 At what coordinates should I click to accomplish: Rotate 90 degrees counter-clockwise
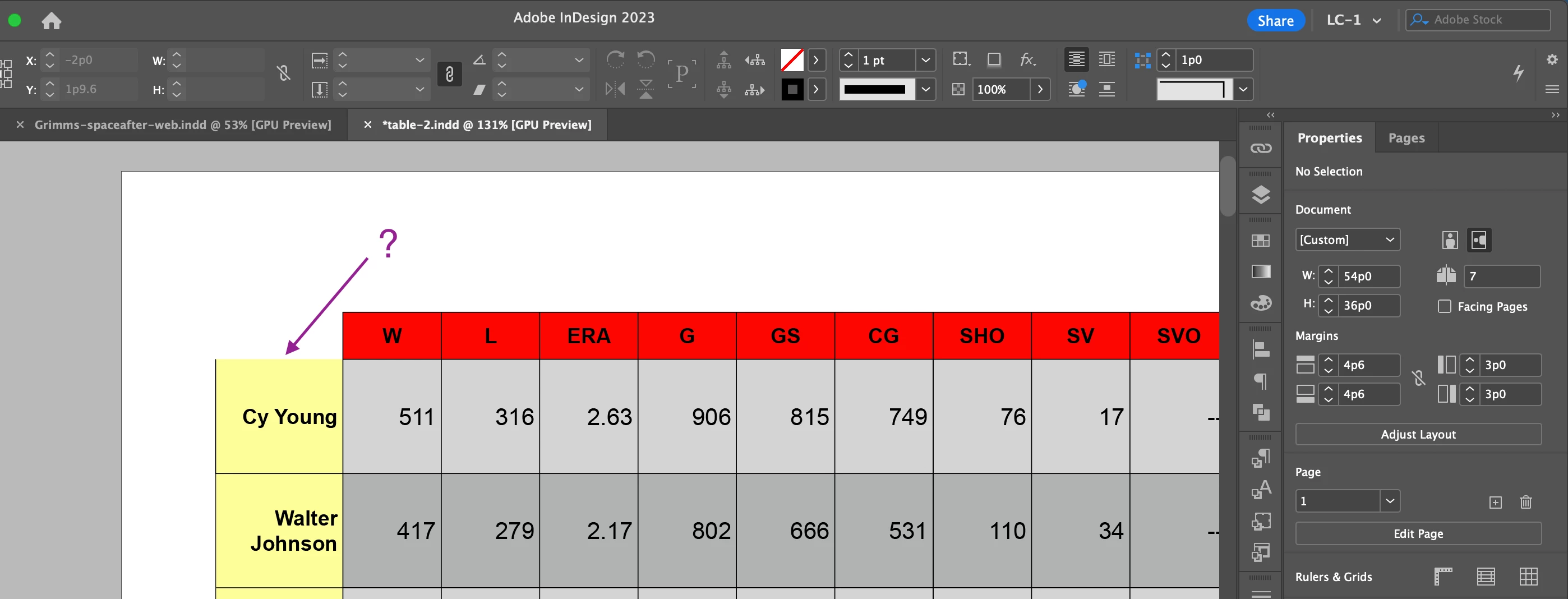(646, 59)
